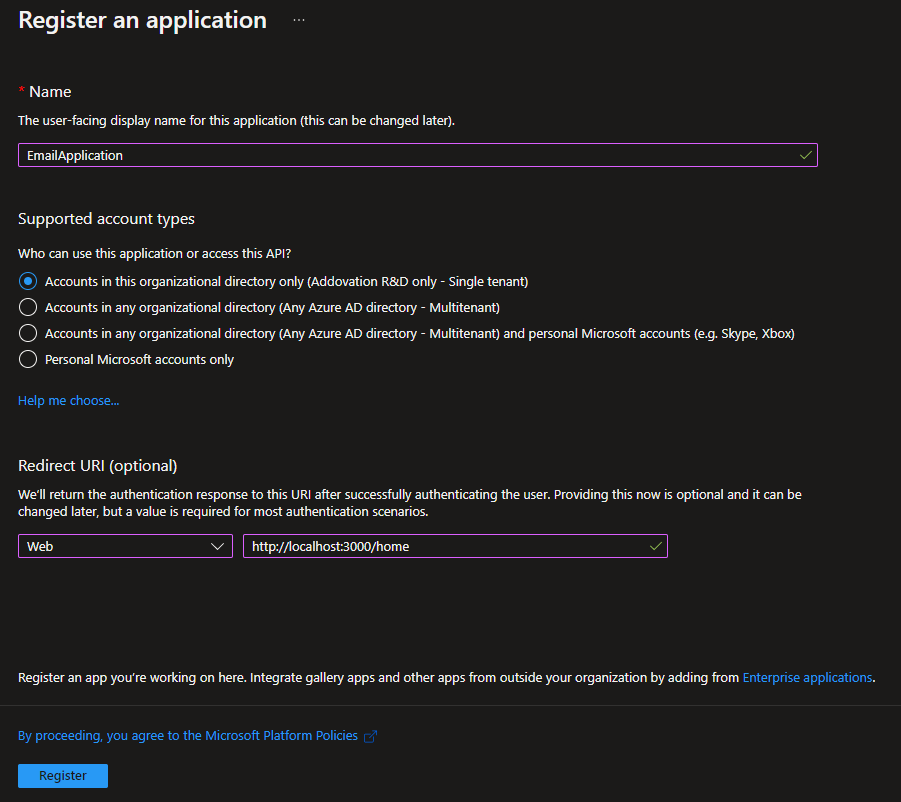The image size is (901, 802).
Task: Click the external link icon after Platform Policies
Action: [x=371, y=736]
